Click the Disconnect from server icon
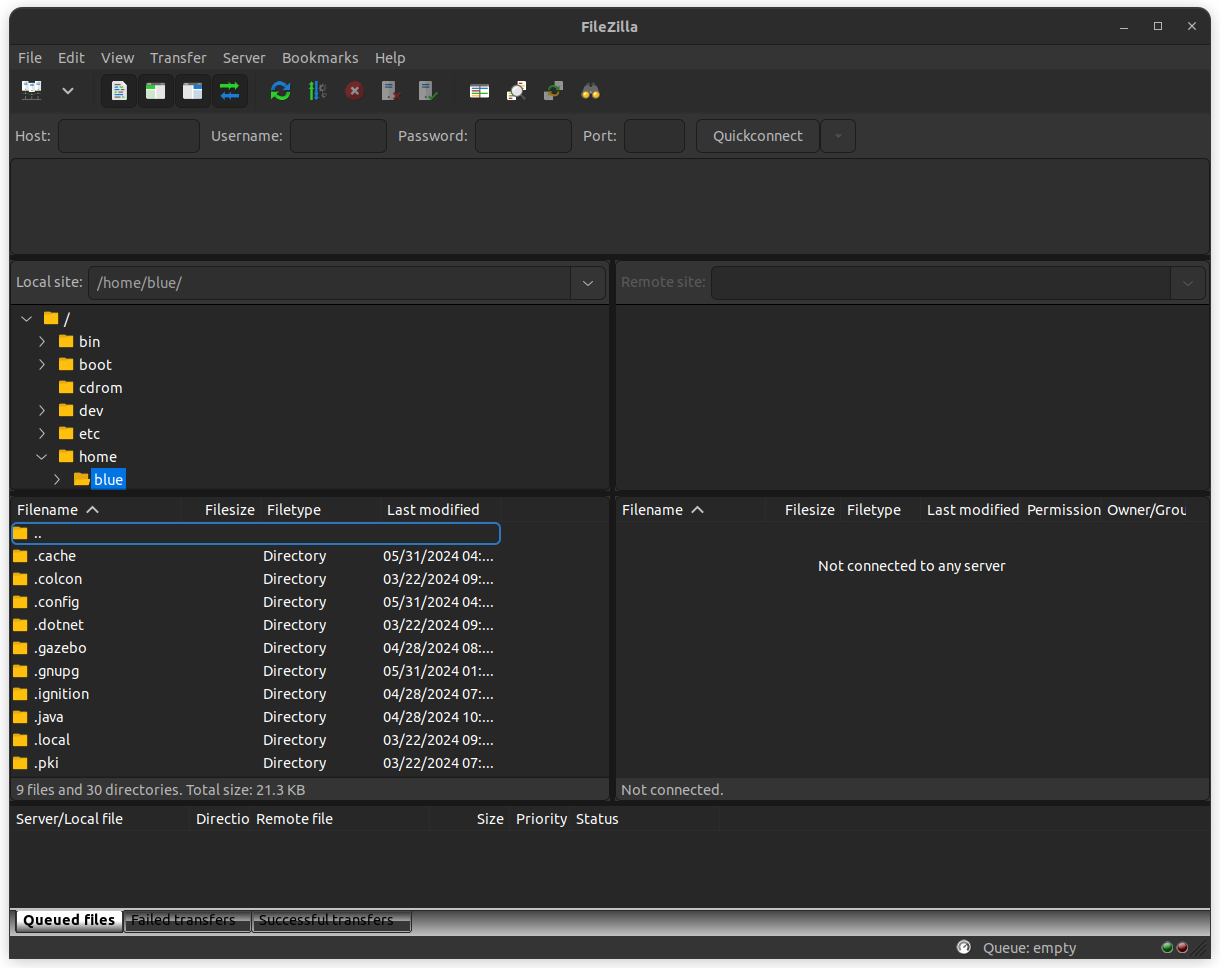 391,91
